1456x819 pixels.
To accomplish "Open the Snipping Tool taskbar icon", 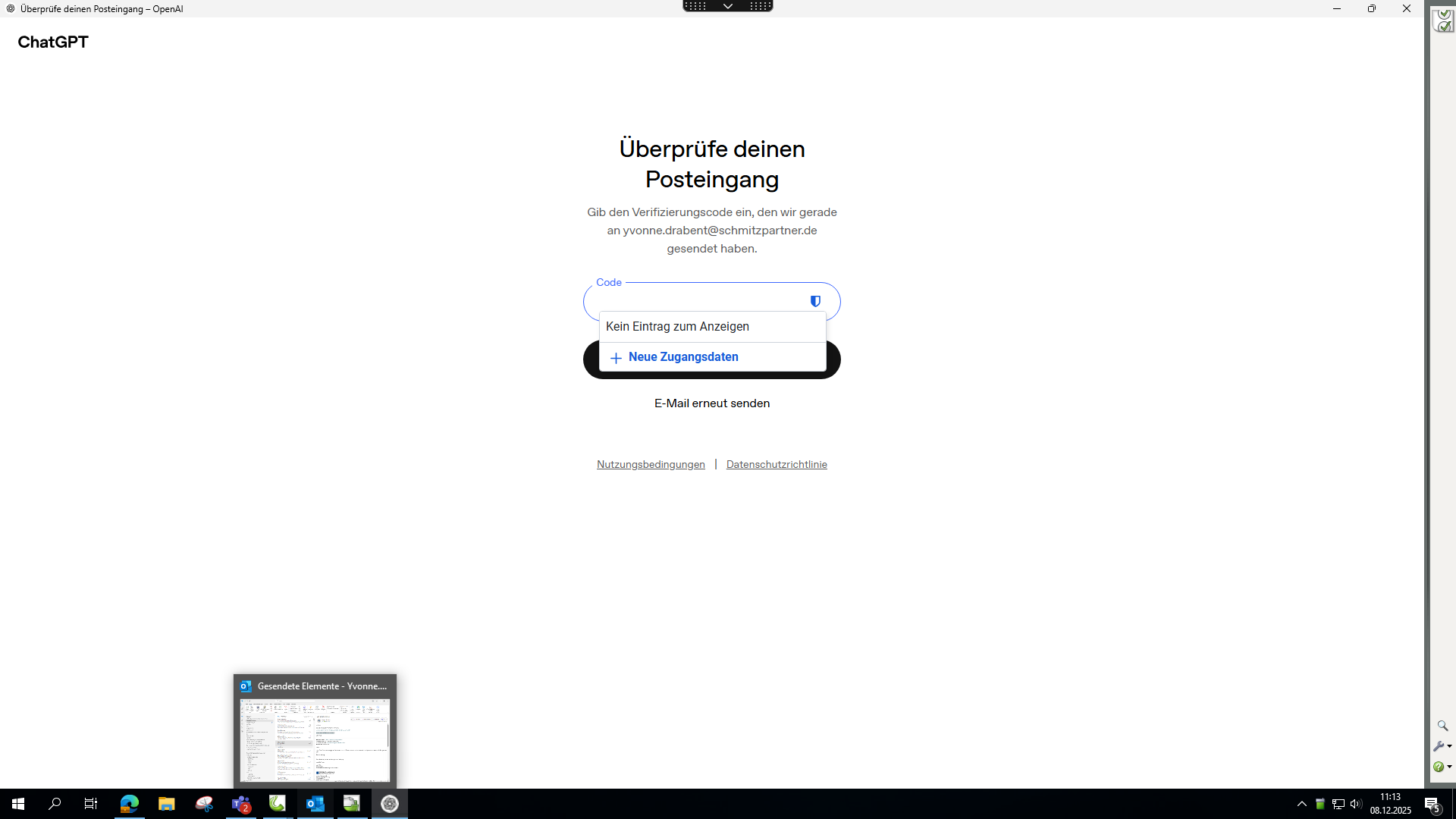I will [x=204, y=804].
